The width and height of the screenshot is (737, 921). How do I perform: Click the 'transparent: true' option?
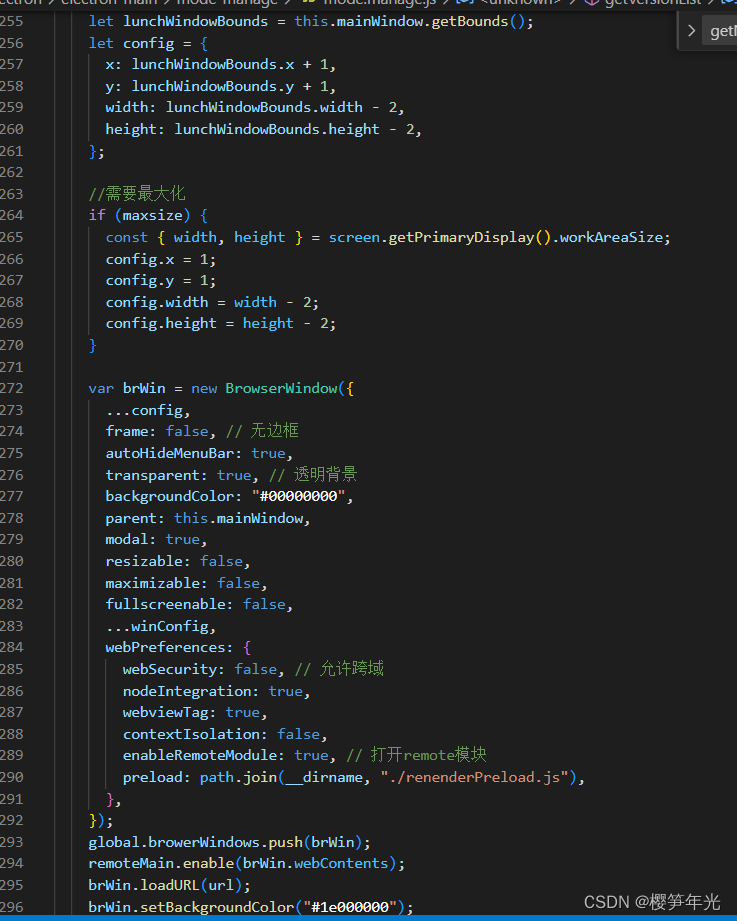click(178, 475)
